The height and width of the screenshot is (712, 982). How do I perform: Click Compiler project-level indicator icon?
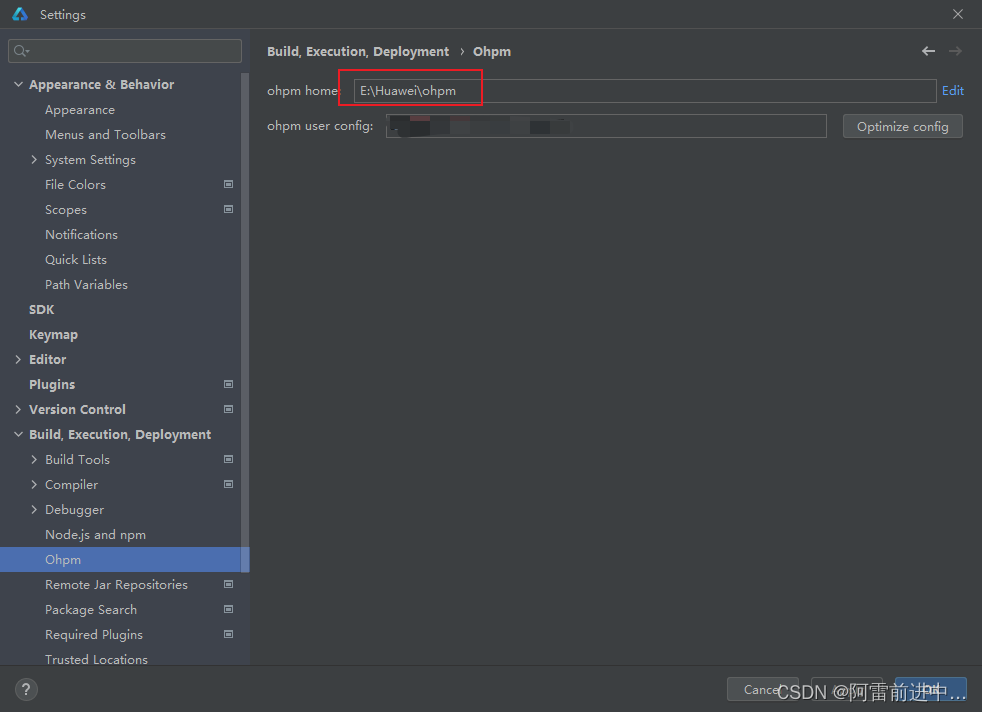pyautogui.click(x=229, y=484)
